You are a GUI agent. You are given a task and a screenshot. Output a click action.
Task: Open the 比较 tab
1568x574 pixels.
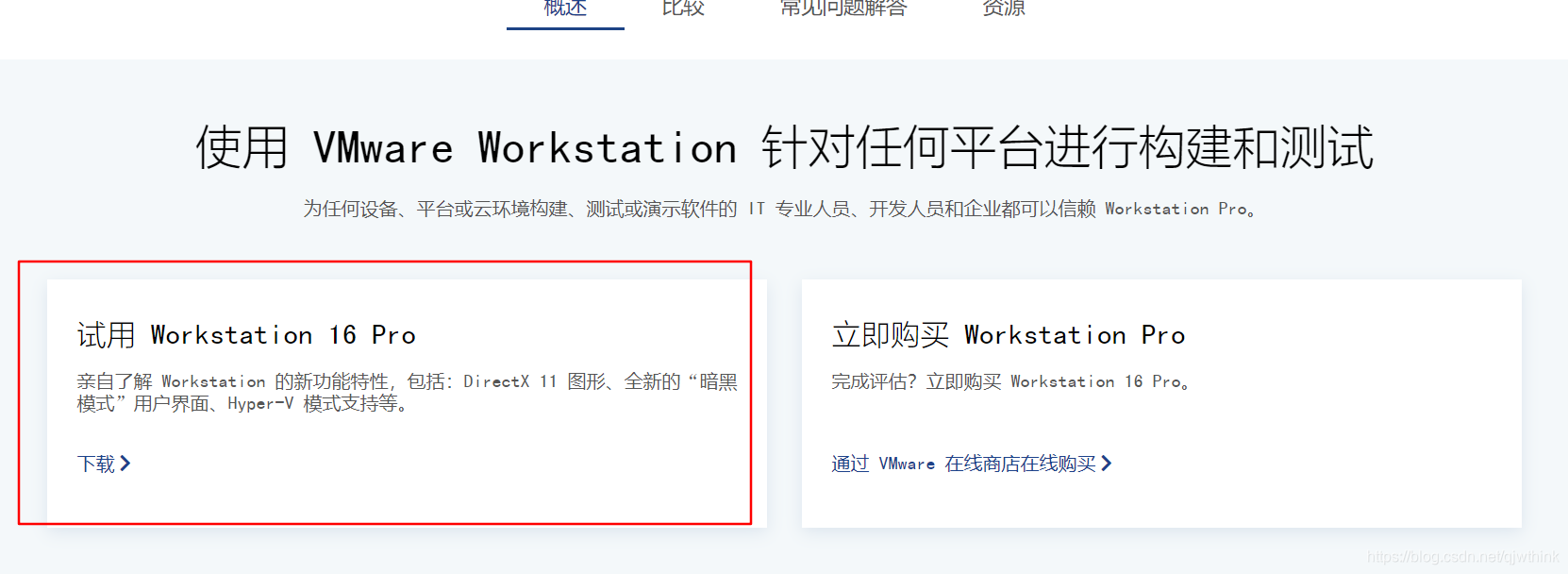pos(683,8)
